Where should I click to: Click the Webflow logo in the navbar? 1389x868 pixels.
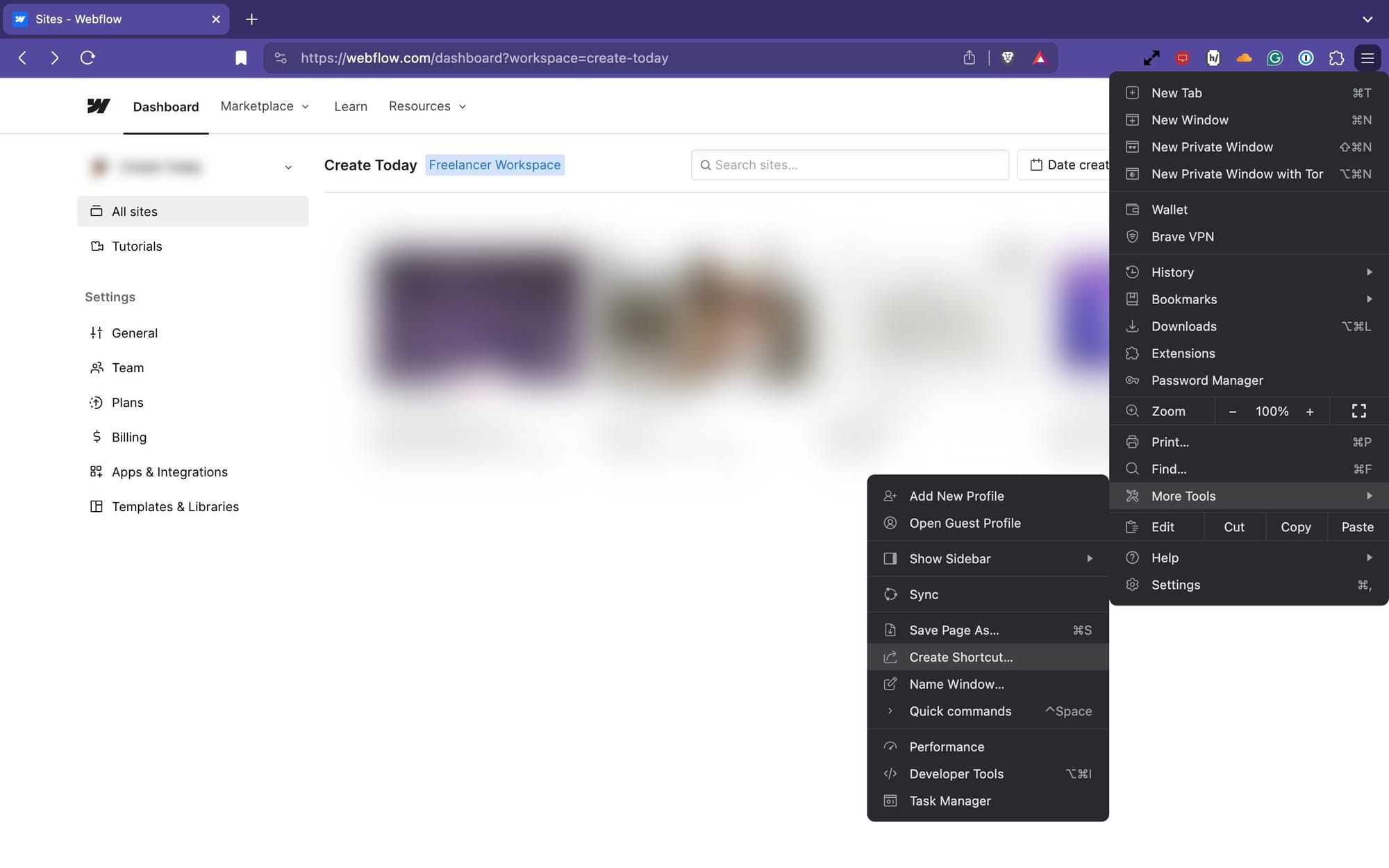pos(99,106)
